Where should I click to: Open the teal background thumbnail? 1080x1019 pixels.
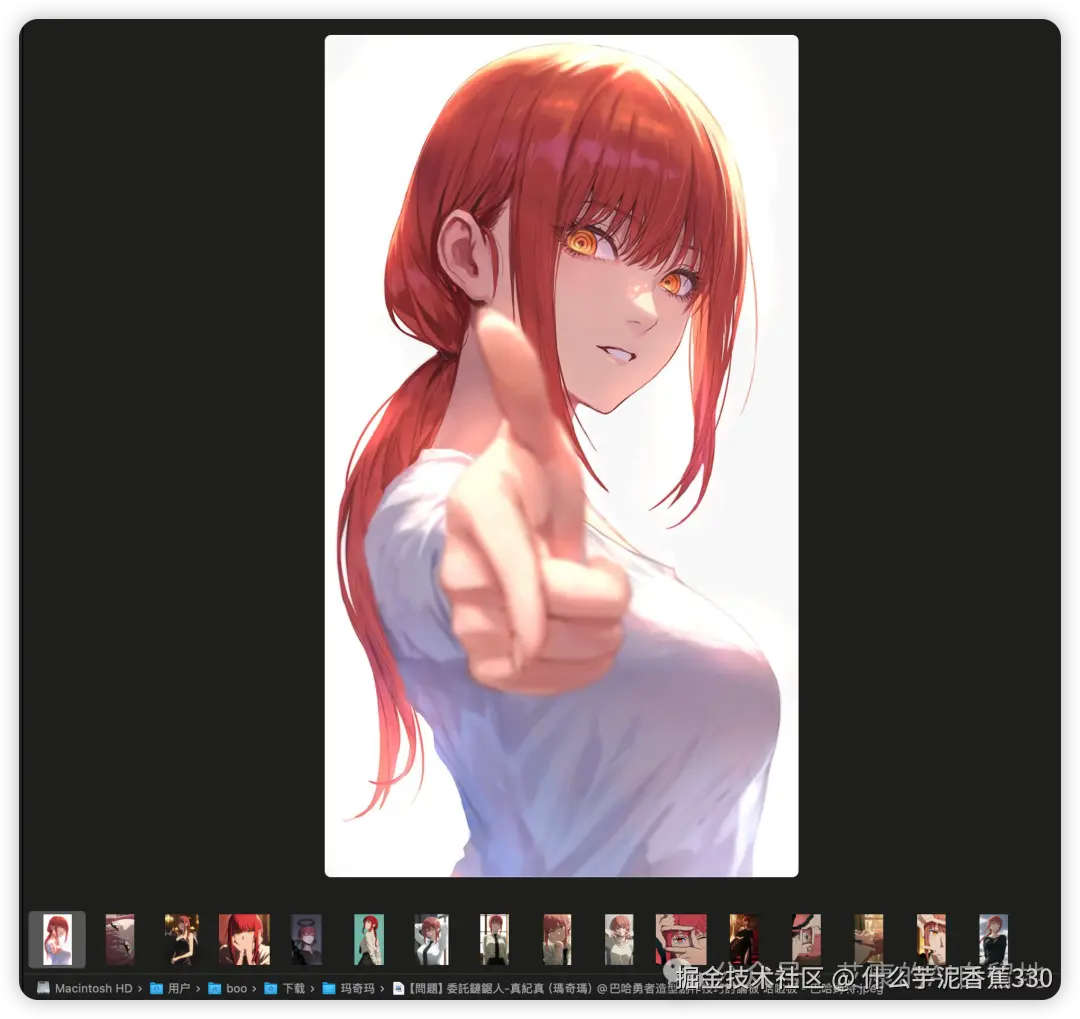(x=369, y=939)
